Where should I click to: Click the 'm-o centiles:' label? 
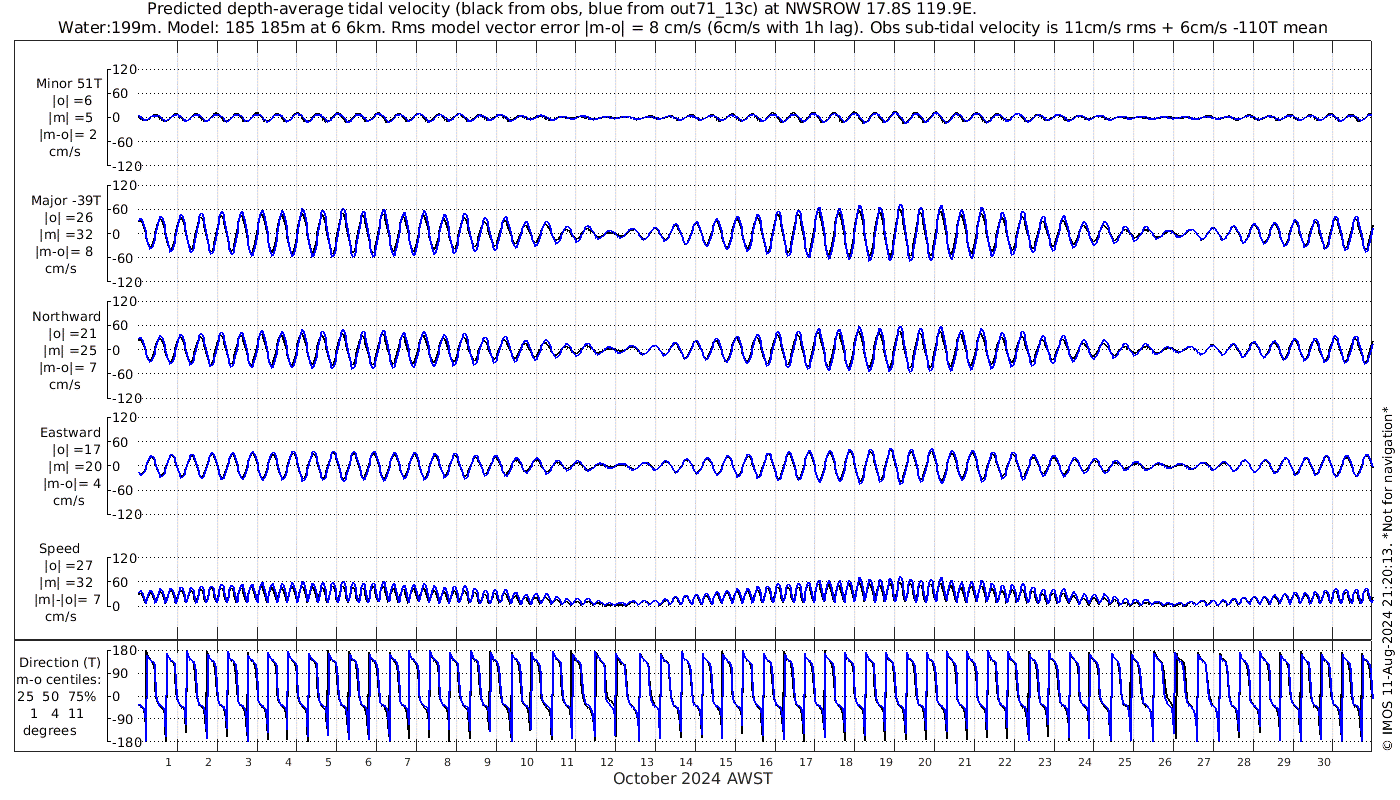pos(61,679)
